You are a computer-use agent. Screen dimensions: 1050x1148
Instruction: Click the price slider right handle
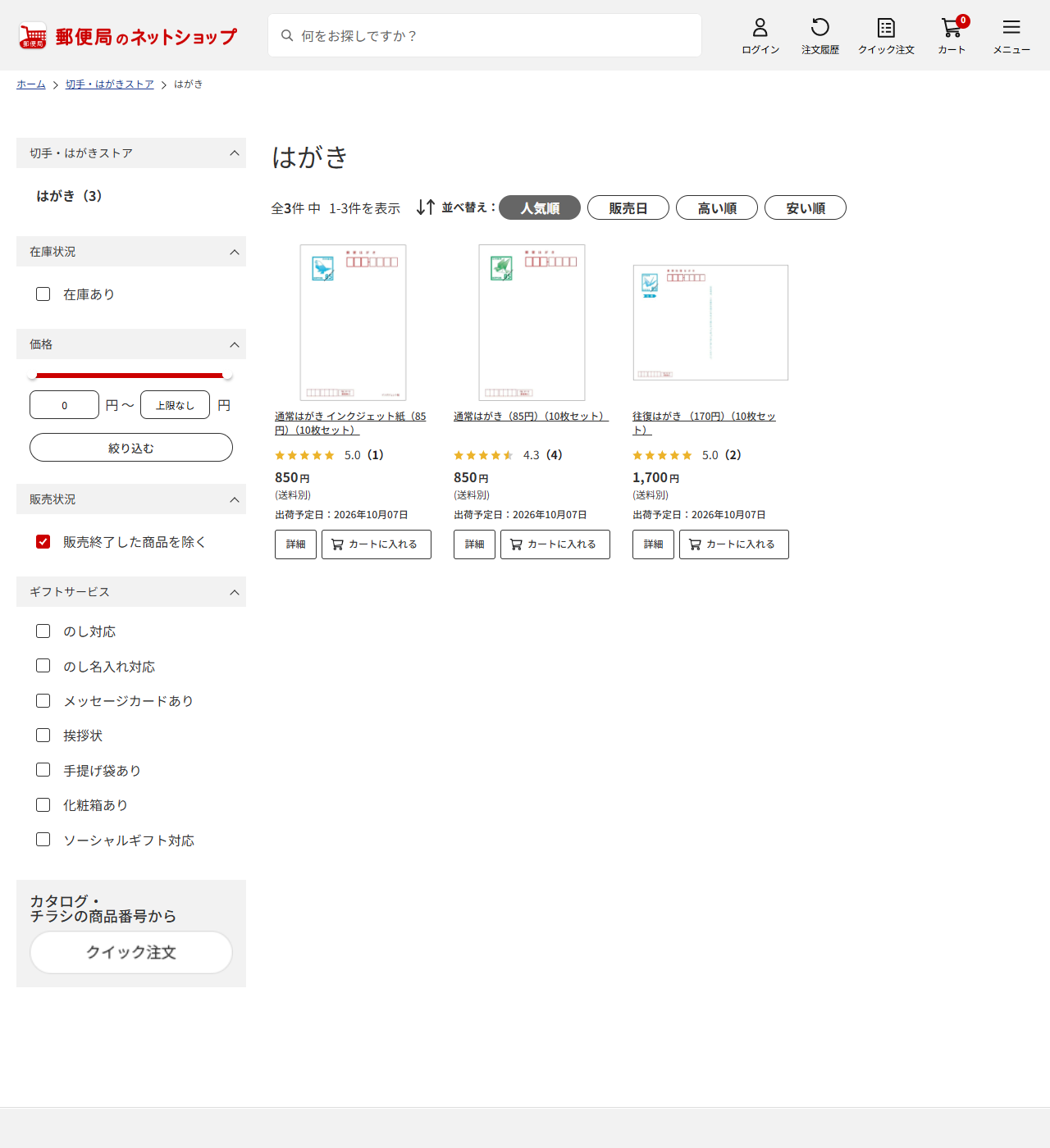[228, 375]
